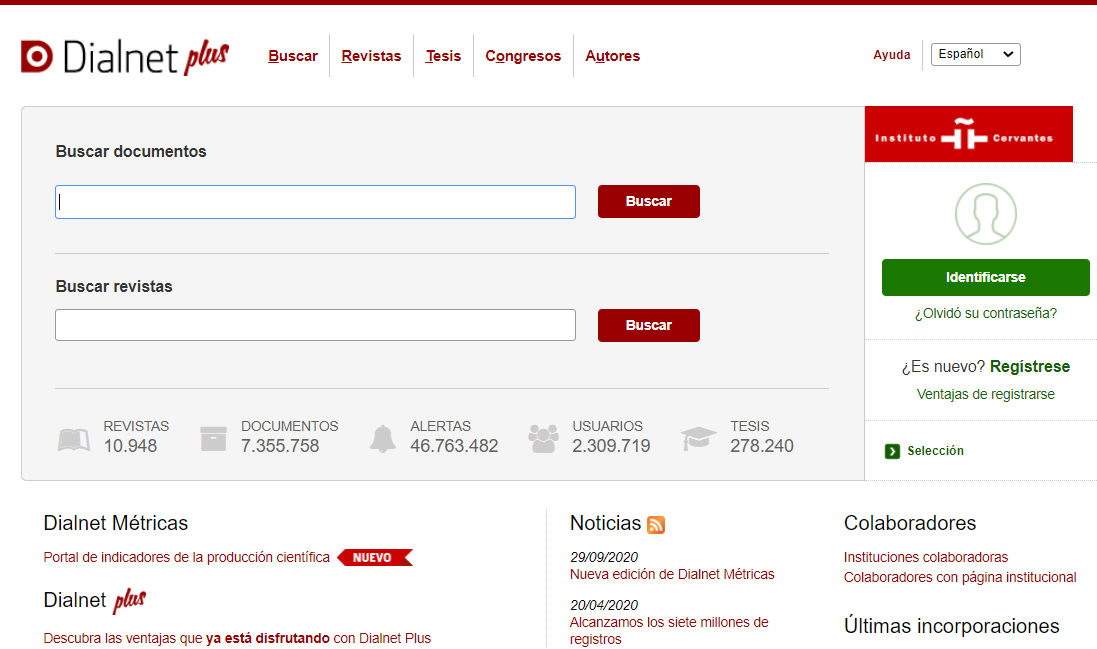Click the Alertas bell icon
Screen dimensions: 1097x649
click(383, 438)
